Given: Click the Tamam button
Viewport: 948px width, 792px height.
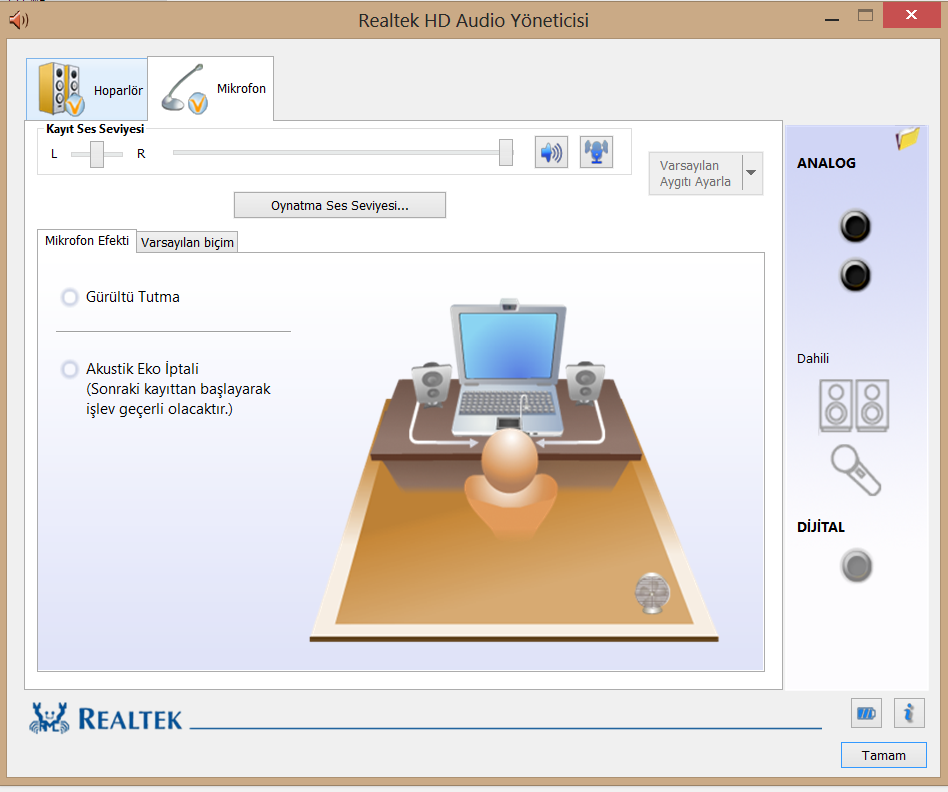Looking at the screenshot, I should point(883,755).
